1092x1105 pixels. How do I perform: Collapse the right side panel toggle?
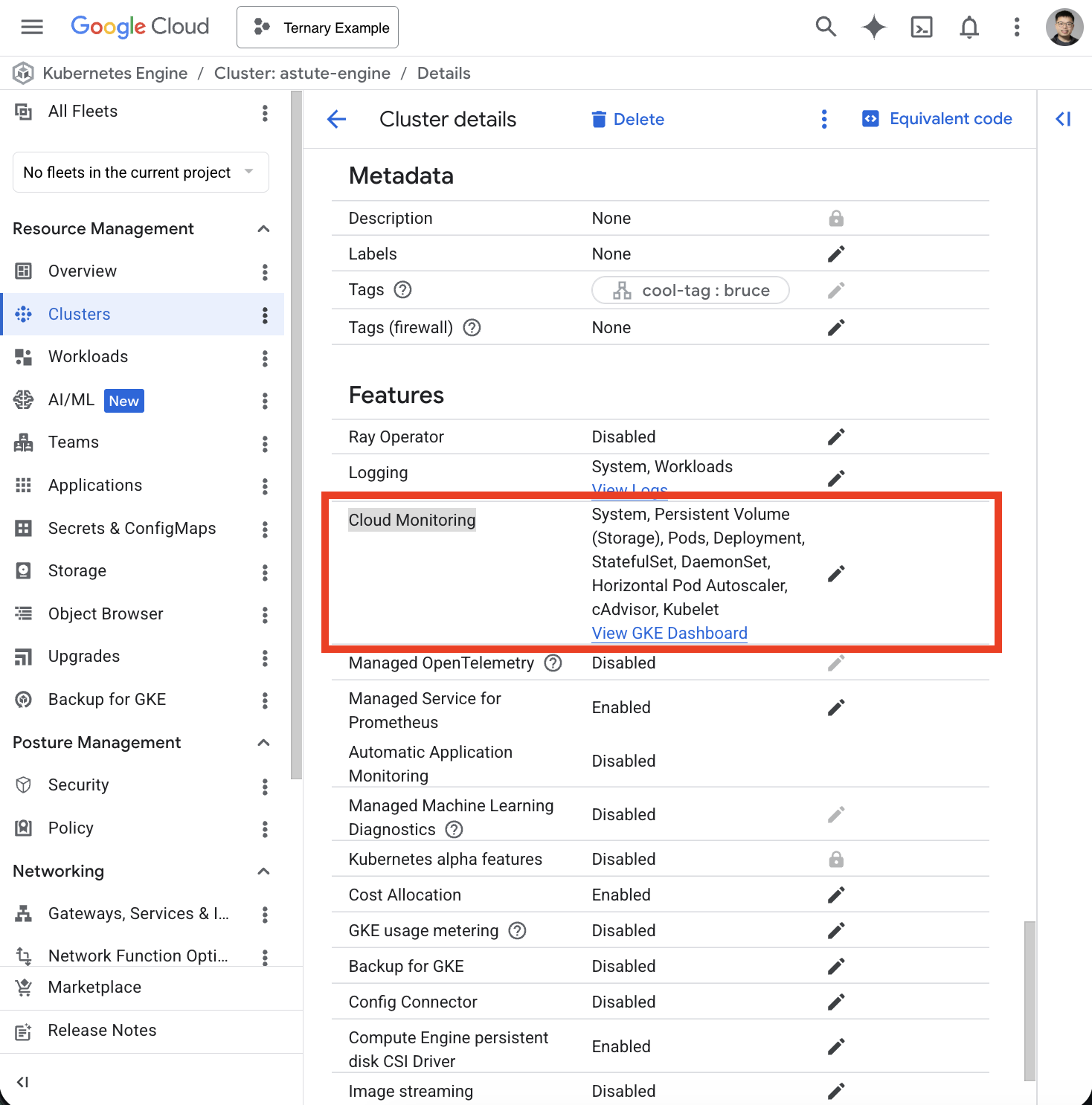pyautogui.click(x=1064, y=119)
